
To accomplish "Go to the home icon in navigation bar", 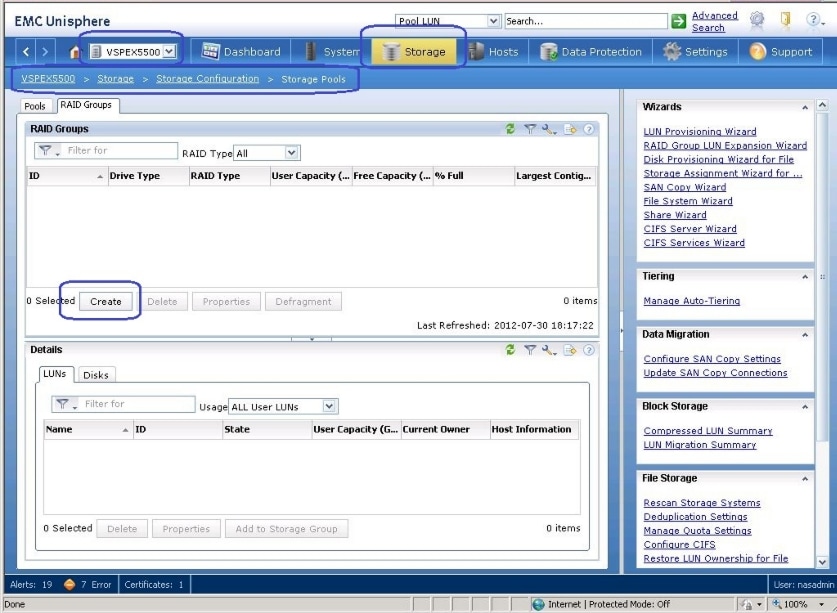I will [x=75, y=52].
